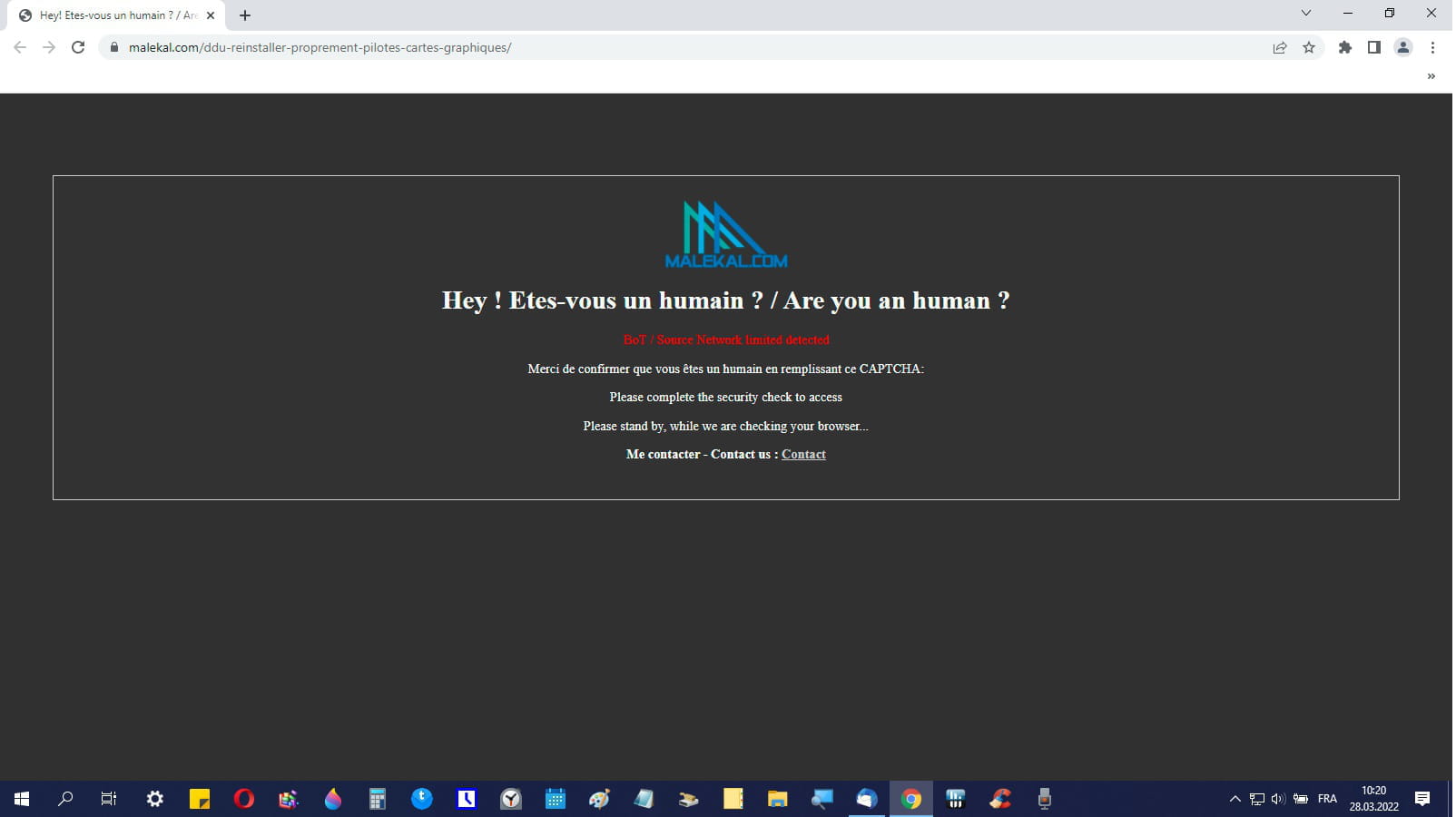Screen dimensions: 1456x817
Task: Open the Chrome profile avatar menu
Action: [x=1403, y=47]
